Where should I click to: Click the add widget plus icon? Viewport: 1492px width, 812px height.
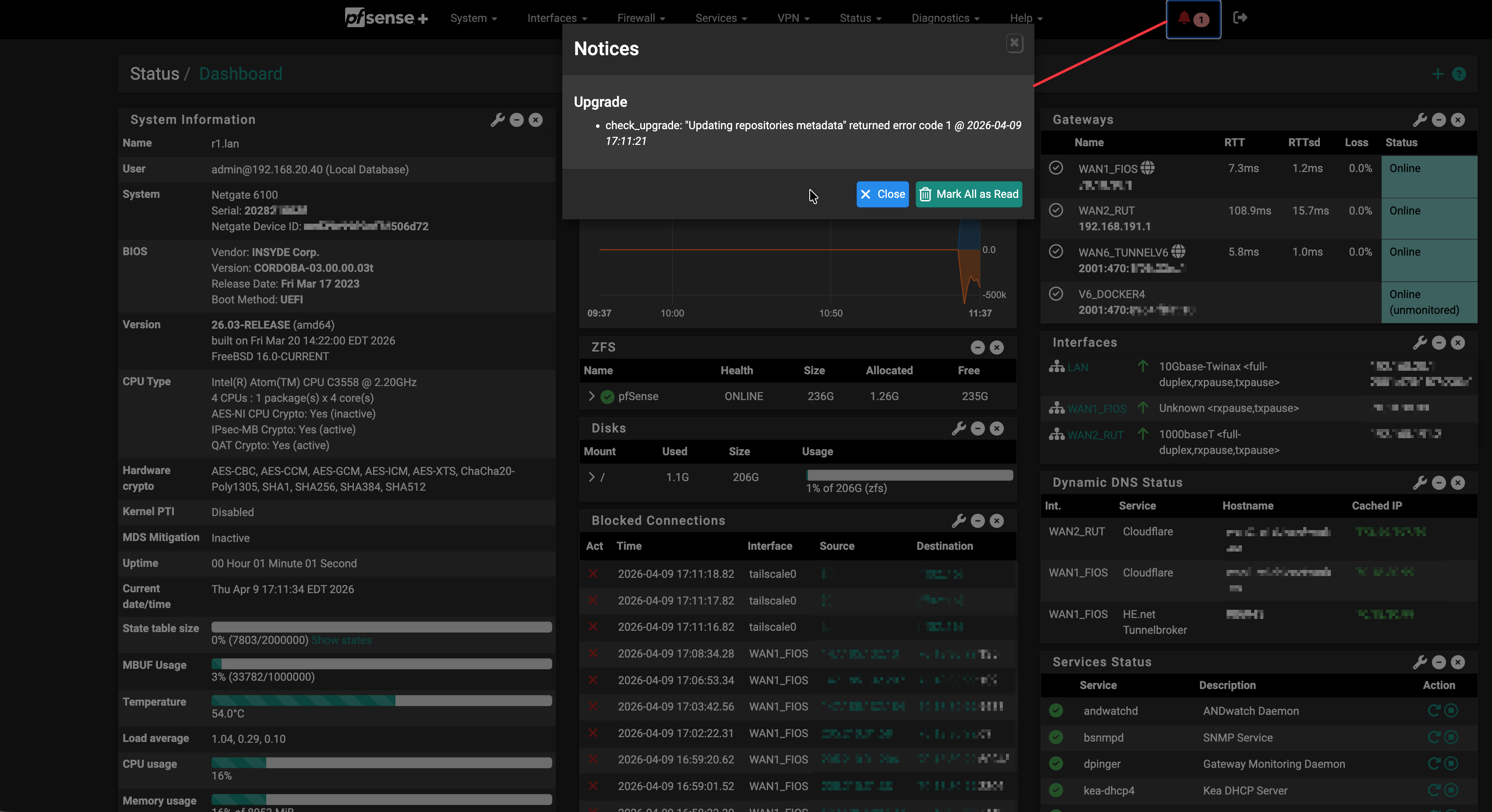(x=1438, y=74)
